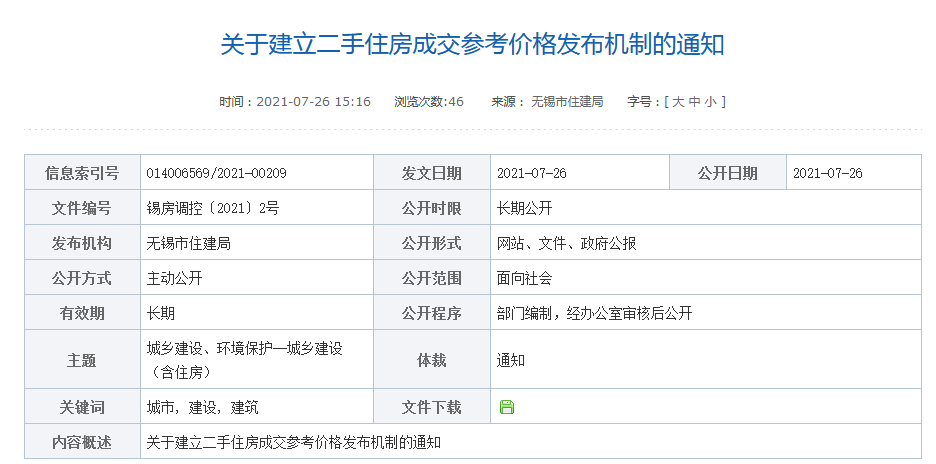Viewport: 936px width, 464px height.
Task: Select 无锡市住建局 in the 发布机构 row
Action: point(189,243)
